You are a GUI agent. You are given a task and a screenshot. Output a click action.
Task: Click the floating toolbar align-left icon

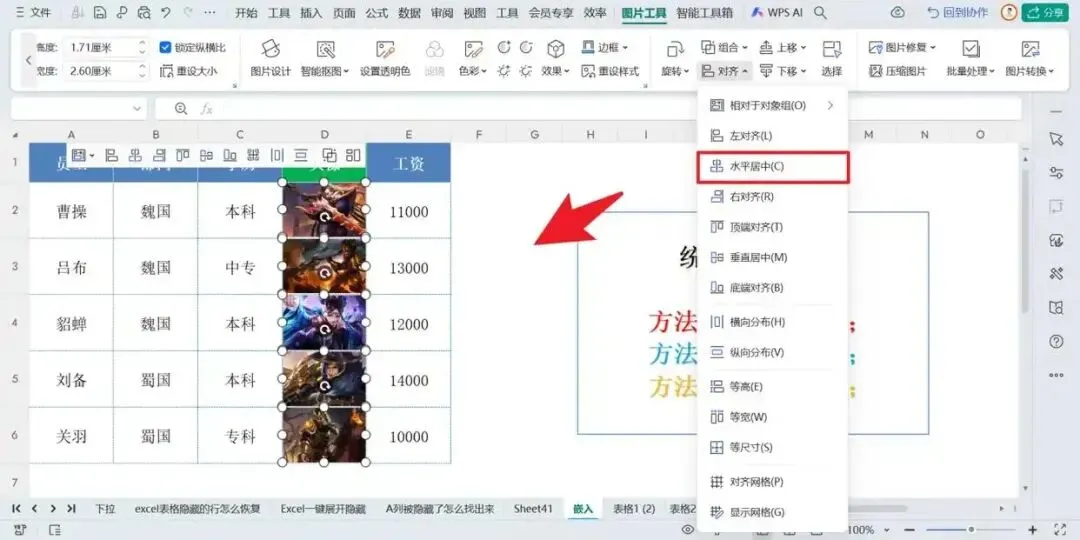pos(112,156)
